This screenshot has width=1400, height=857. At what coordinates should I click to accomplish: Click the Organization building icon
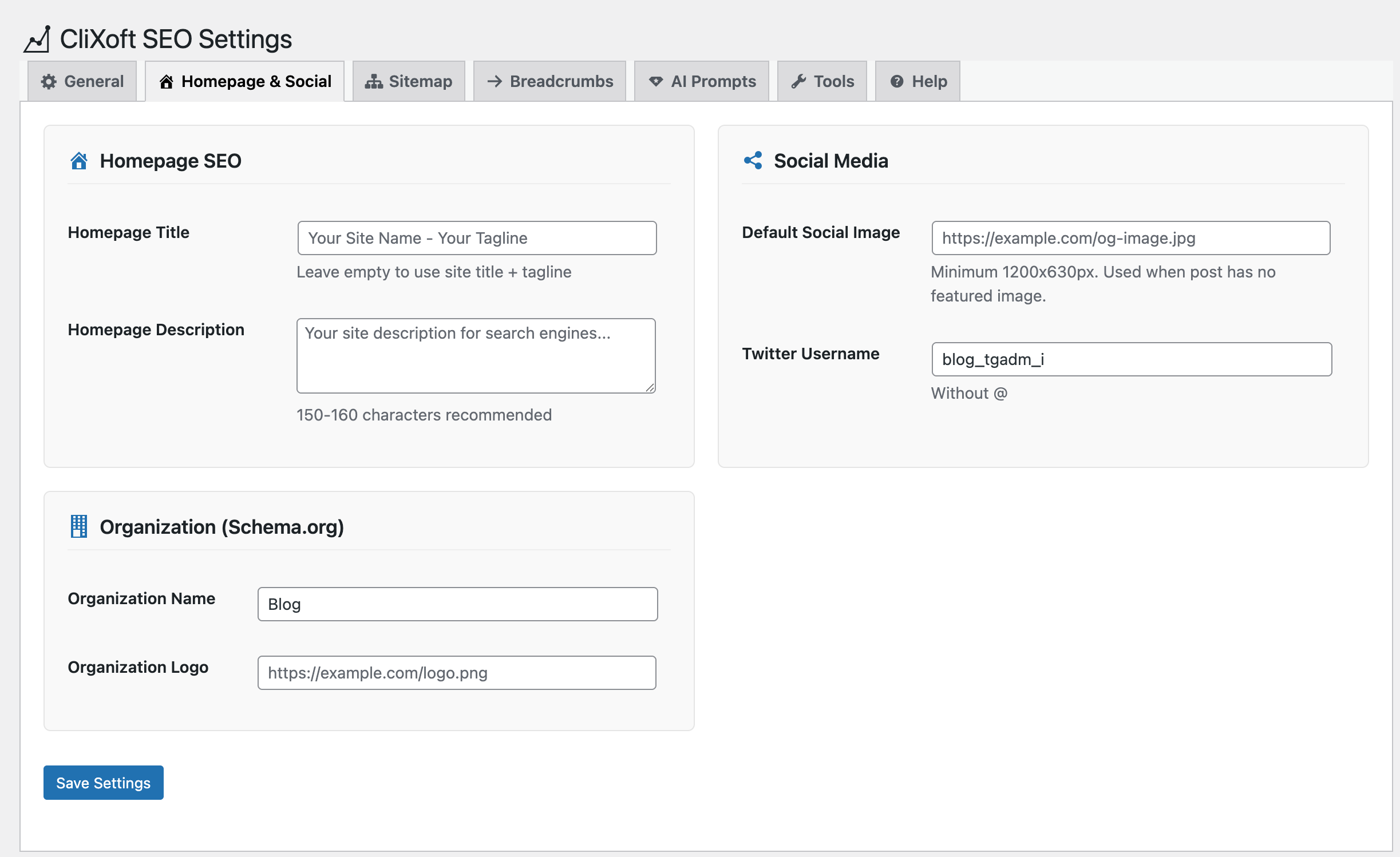point(79,526)
